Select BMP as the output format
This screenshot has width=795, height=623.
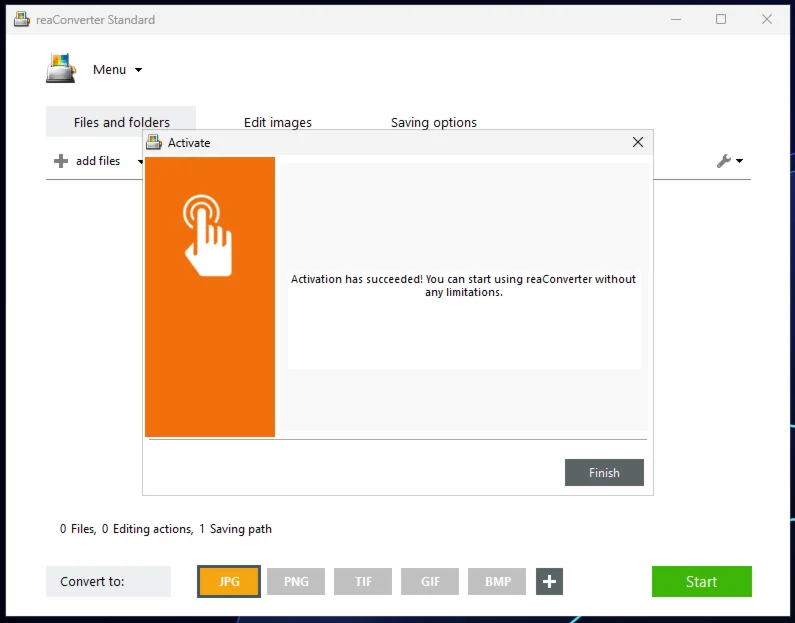tap(497, 581)
